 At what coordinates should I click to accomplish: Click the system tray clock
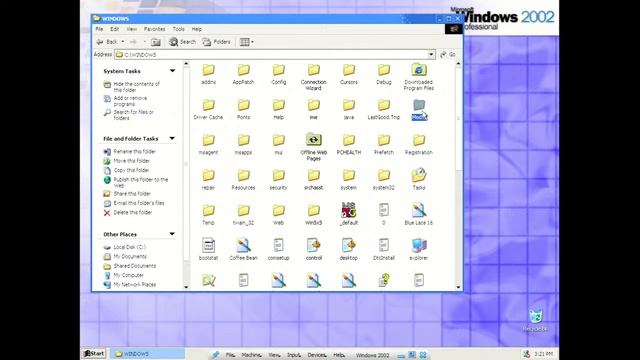[x=543, y=354]
